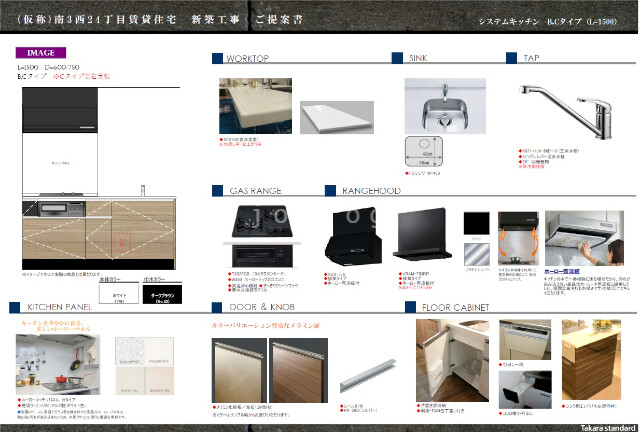
Task: Select the walnut wood door sample
Action: (x=298, y=370)
